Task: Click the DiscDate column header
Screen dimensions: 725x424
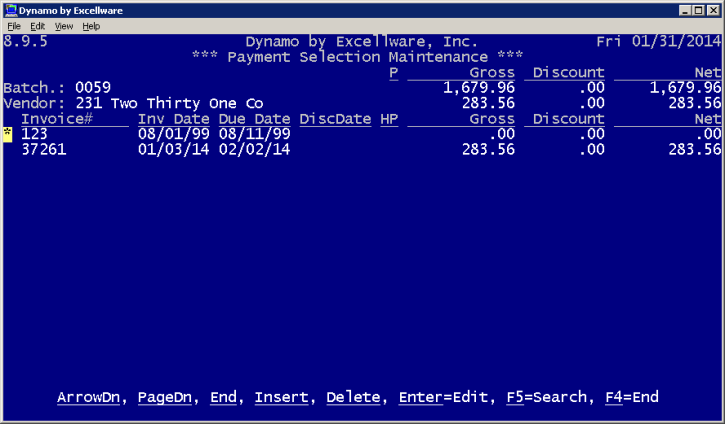Action: (335, 119)
